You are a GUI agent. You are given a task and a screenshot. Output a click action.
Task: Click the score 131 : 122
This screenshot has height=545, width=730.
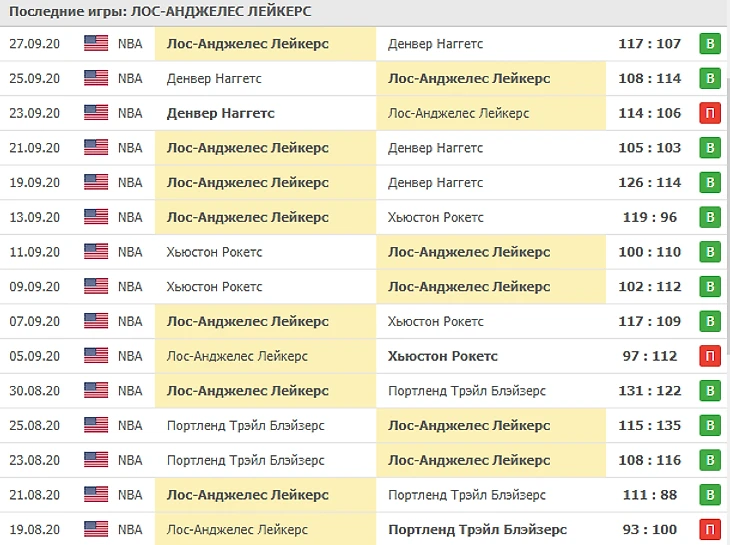[x=649, y=390]
